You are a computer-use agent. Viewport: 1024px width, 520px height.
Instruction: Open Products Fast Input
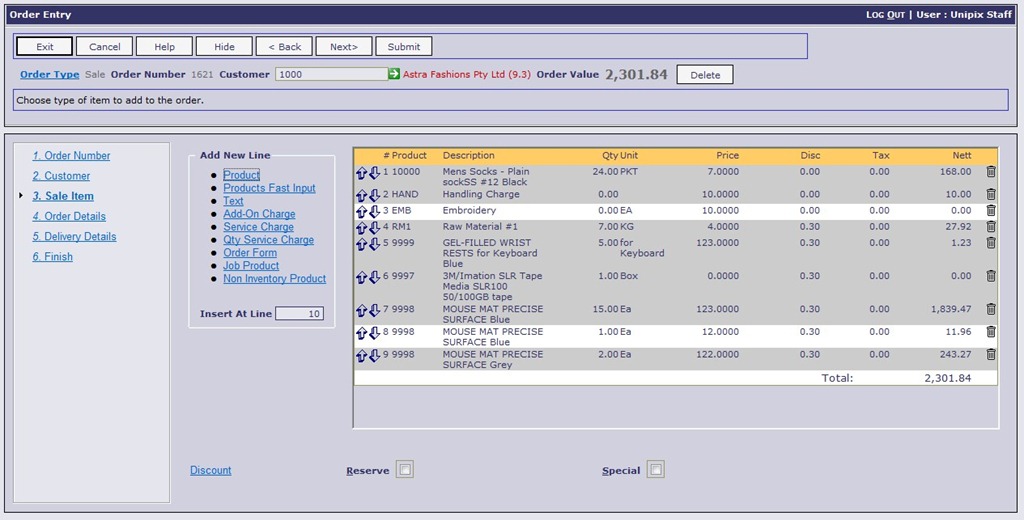[269, 188]
